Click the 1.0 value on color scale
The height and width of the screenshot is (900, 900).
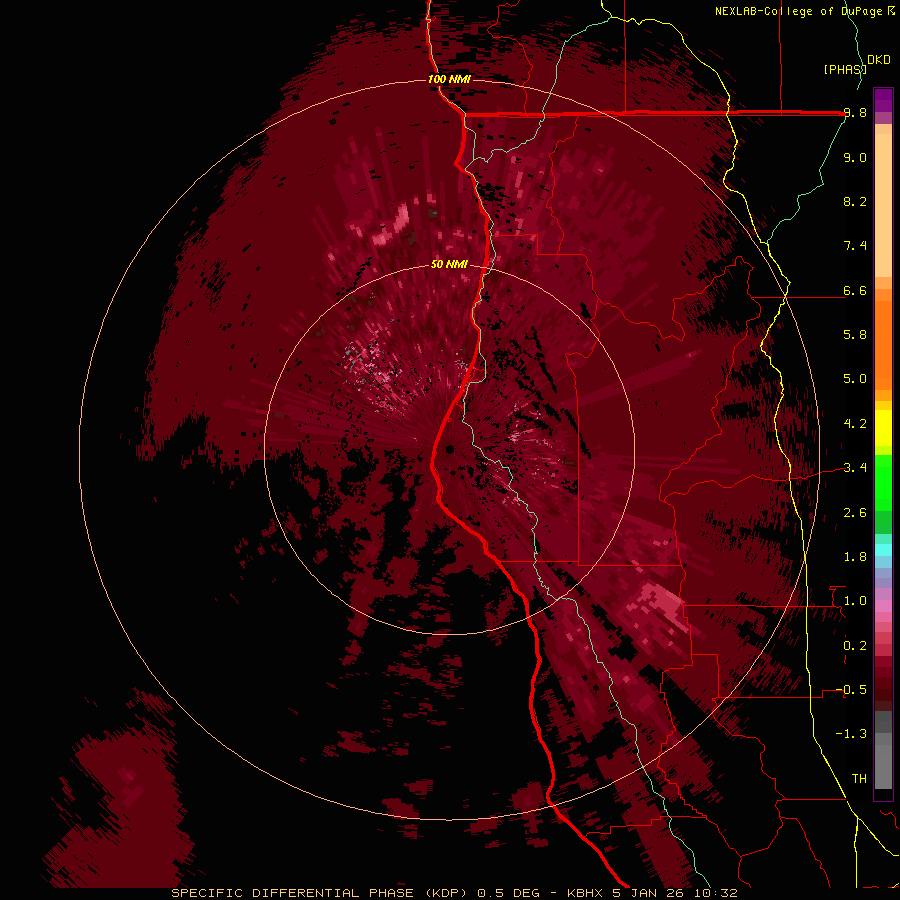click(855, 601)
